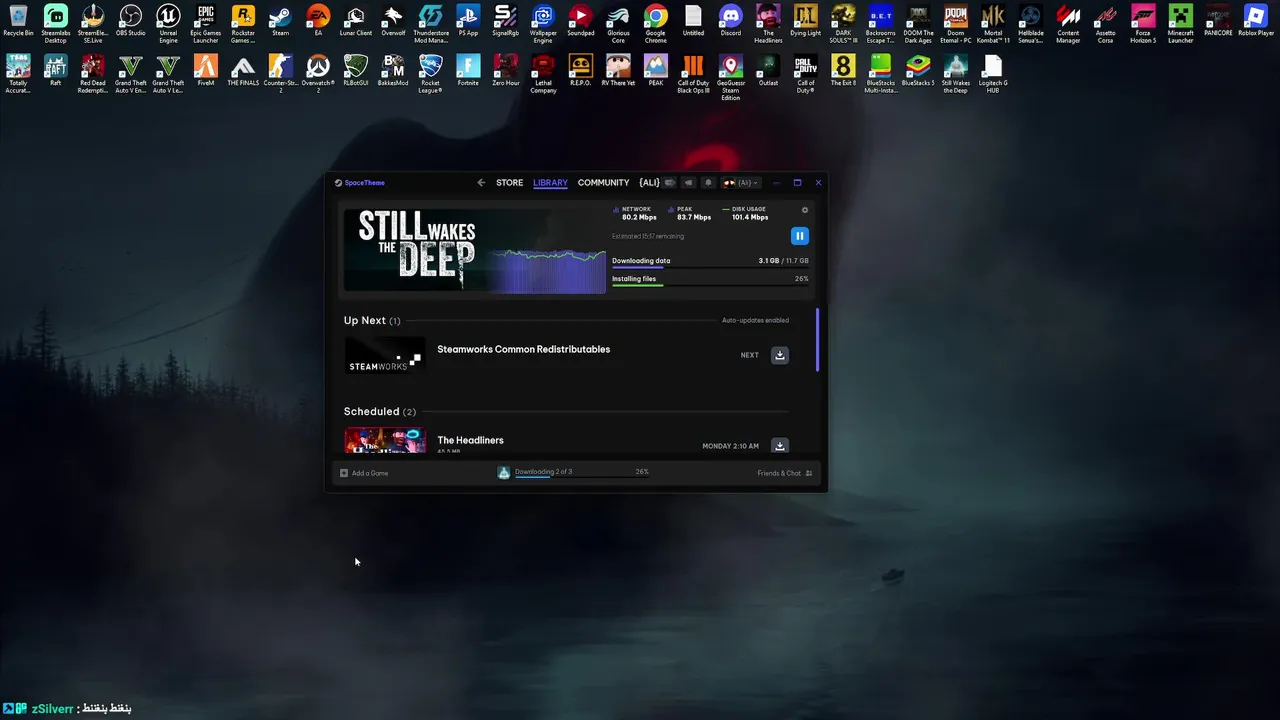Screen dimensions: 1280x720
Task: Select the Still Wakes the Deep banner
Action: coord(475,250)
